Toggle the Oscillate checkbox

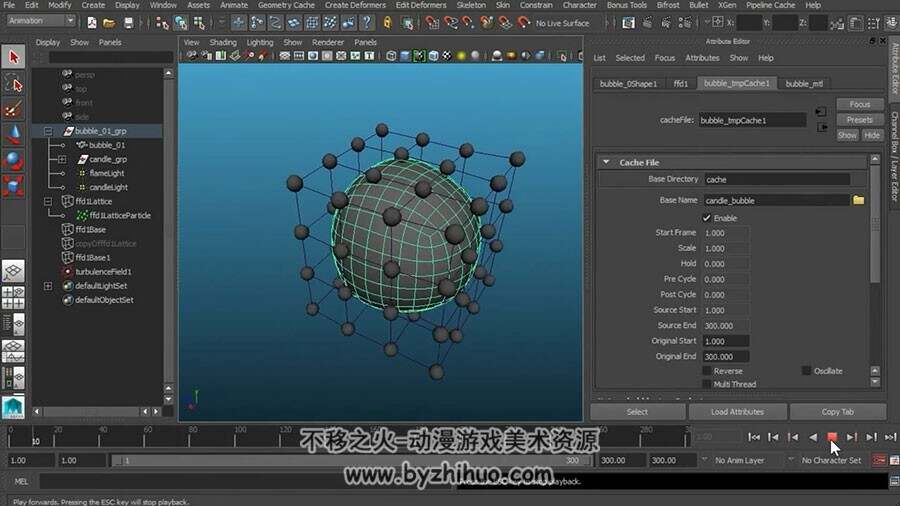click(806, 371)
